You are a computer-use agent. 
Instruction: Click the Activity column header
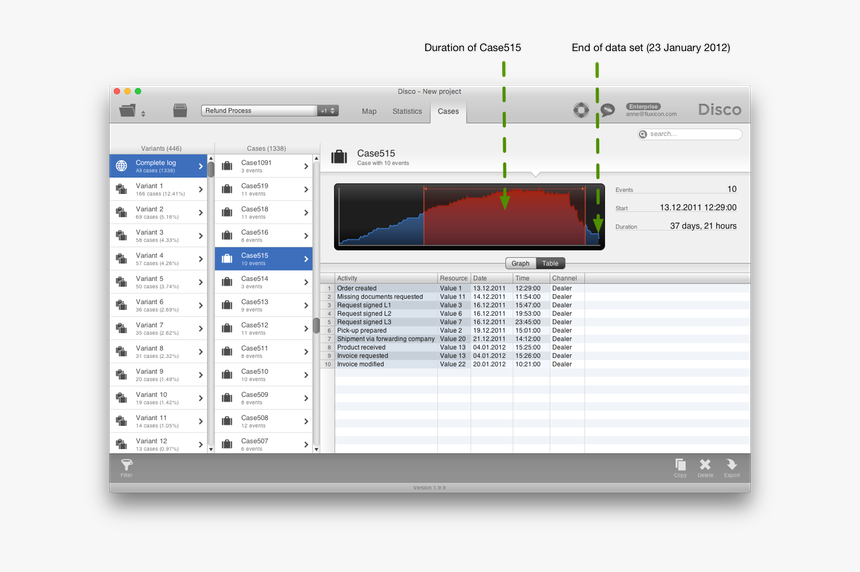[386, 278]
